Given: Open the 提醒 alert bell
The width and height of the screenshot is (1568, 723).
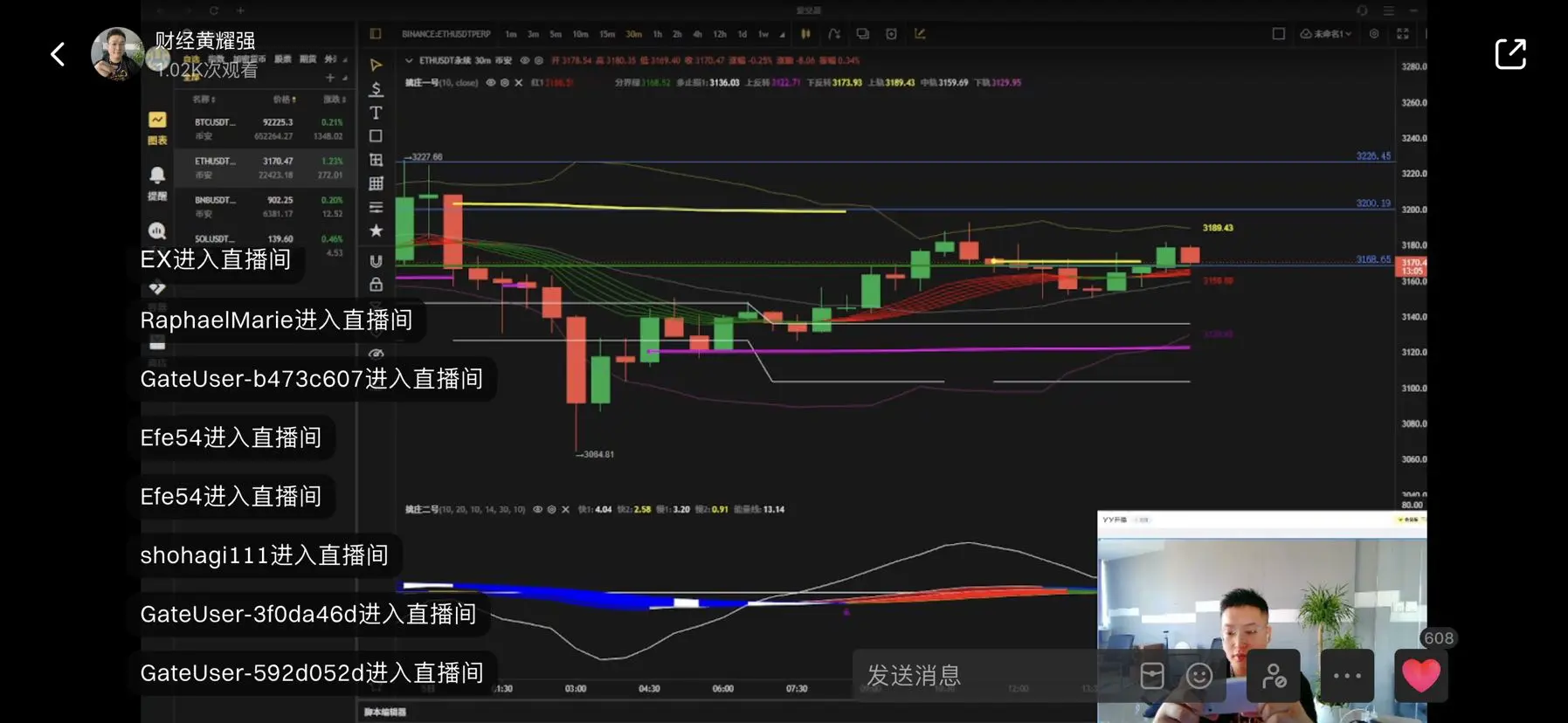Looking at the screenshot, I should (x=157, y=183).
